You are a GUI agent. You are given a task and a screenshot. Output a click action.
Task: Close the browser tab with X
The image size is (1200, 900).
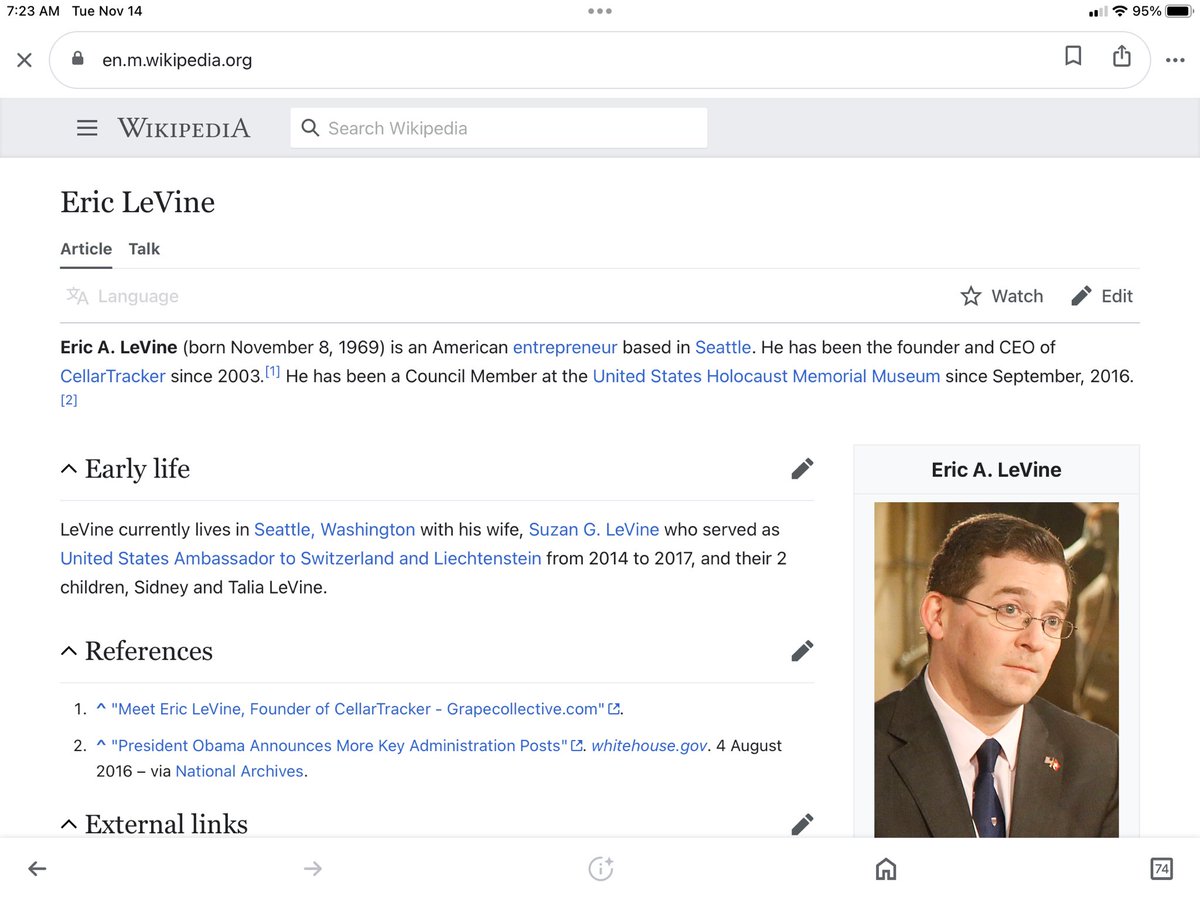[25, 60]
